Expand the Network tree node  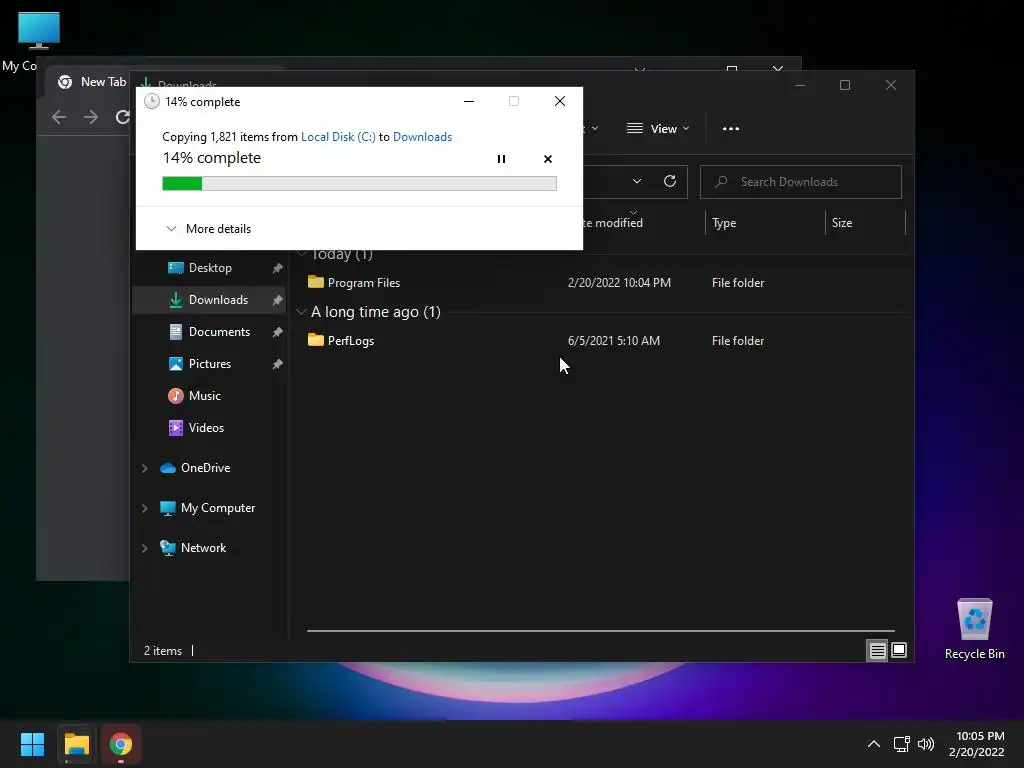pyautogui.click(x=144, y=548)
